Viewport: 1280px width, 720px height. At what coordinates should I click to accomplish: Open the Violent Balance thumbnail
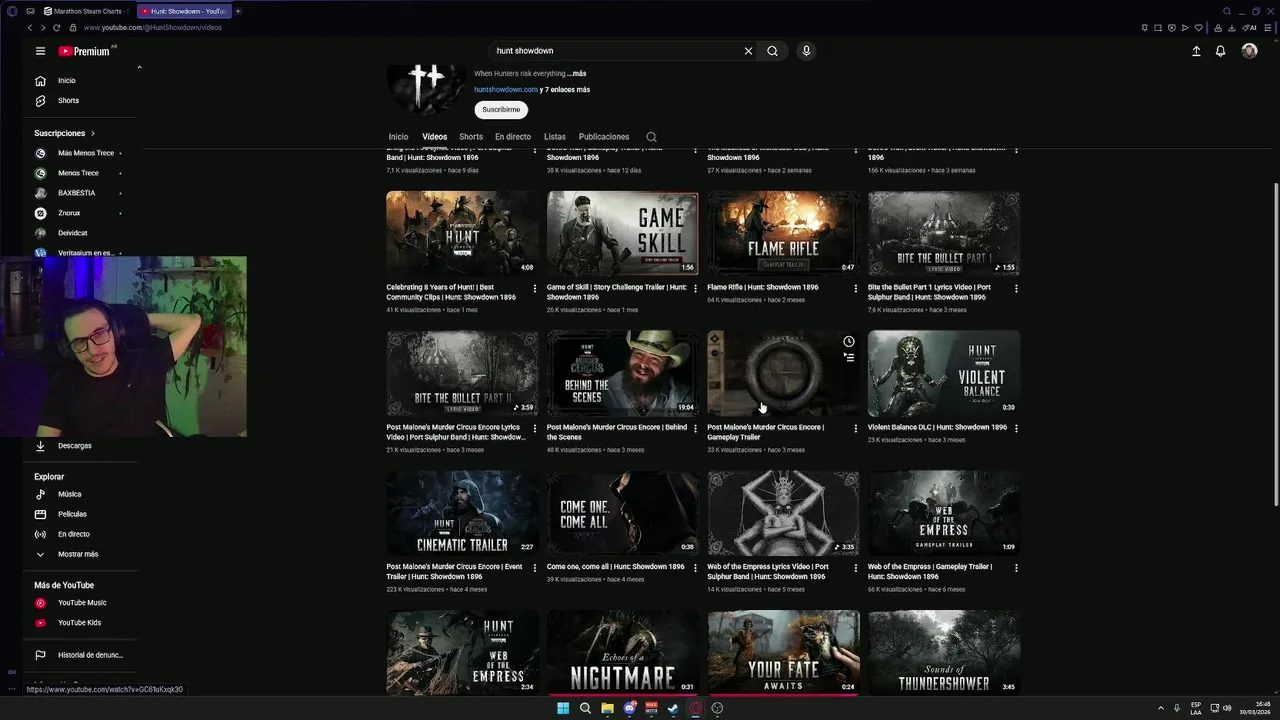click(944, 374)
